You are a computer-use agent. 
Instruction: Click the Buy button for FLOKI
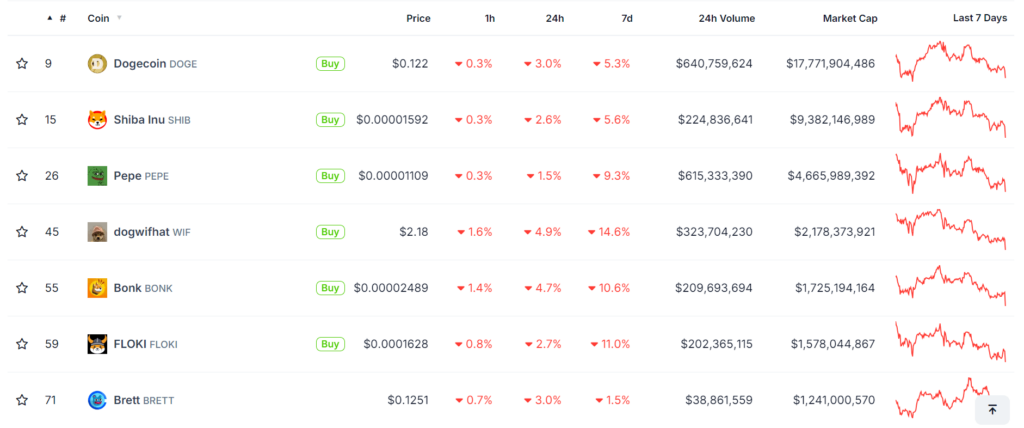(x=330, y=344)
